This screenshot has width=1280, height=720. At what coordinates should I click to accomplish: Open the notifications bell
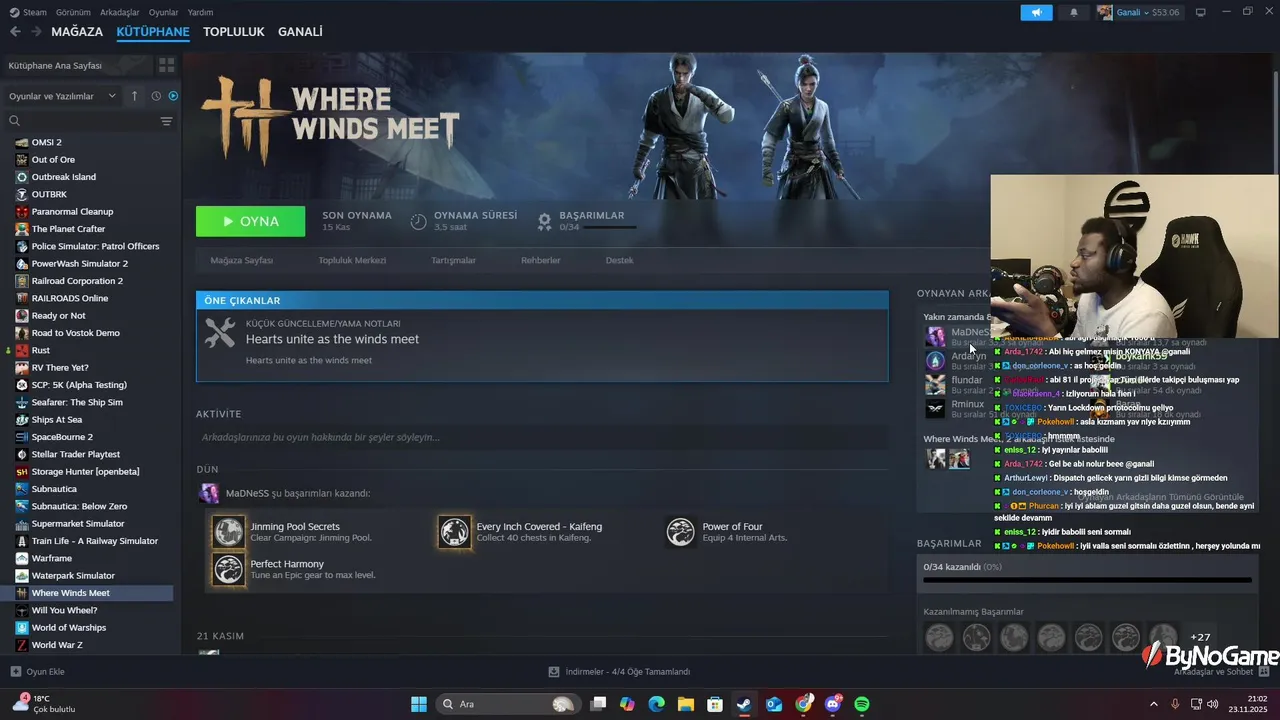click(1074, 12)
